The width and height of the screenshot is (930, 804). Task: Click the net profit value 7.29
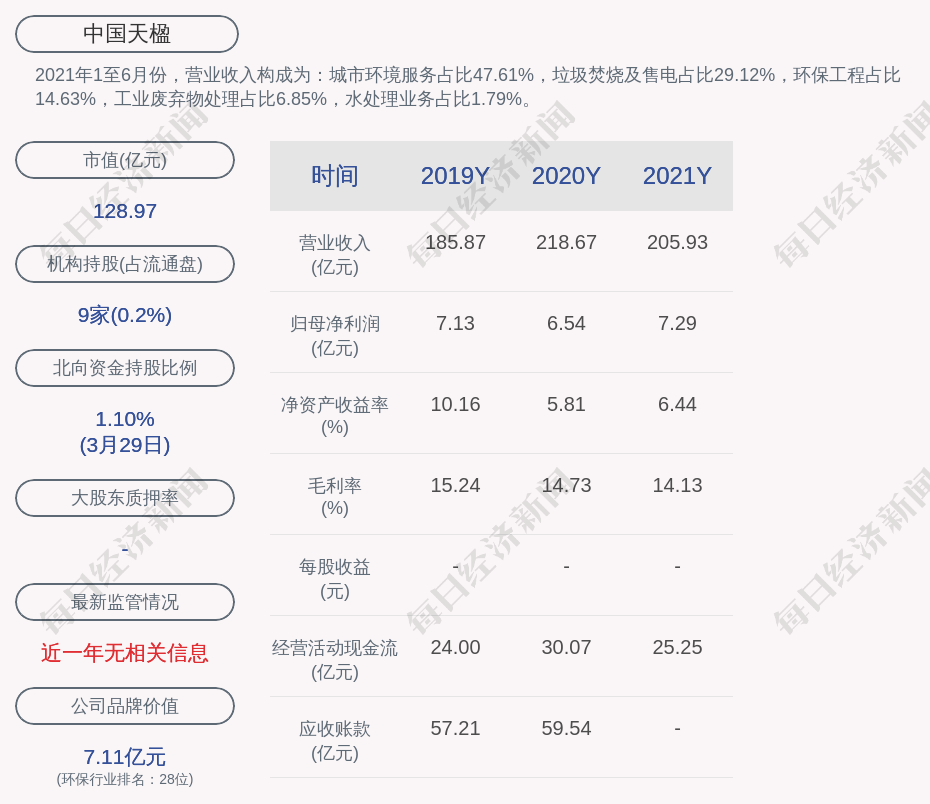point(677,323)
